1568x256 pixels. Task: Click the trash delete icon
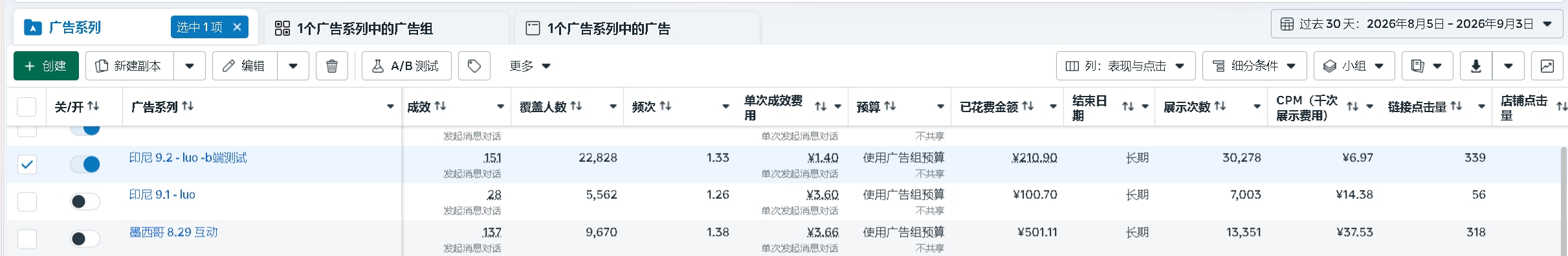(x=331, y=66)
